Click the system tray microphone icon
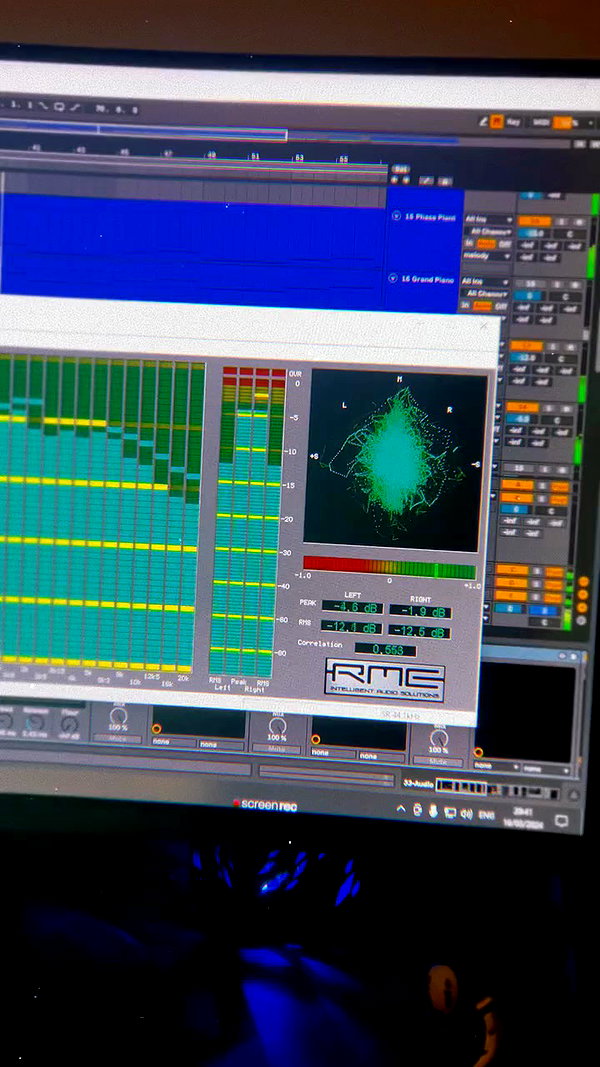 click(x=433, y=812)
